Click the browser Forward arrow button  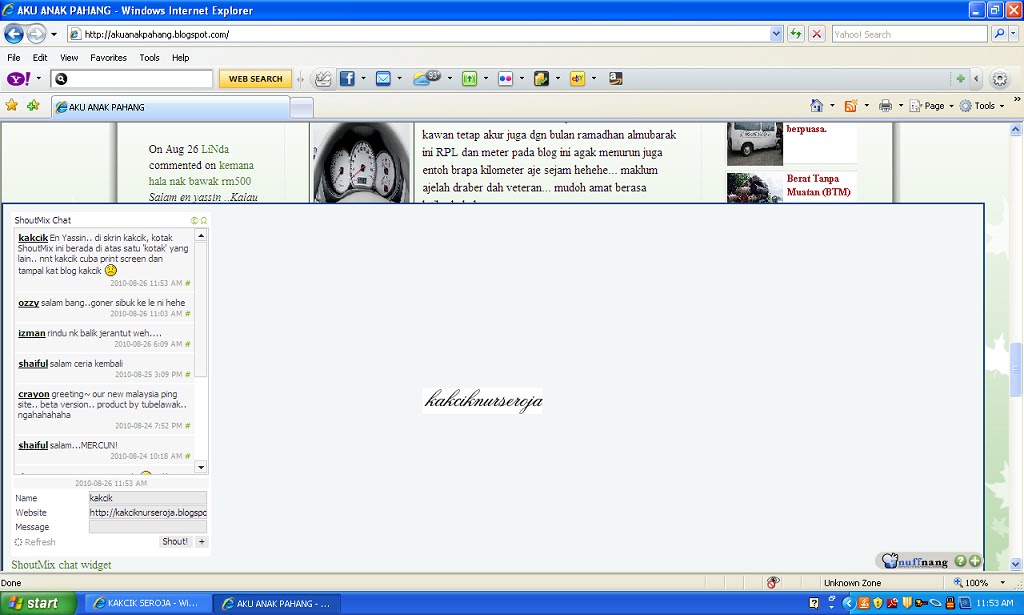click(37, 34)
